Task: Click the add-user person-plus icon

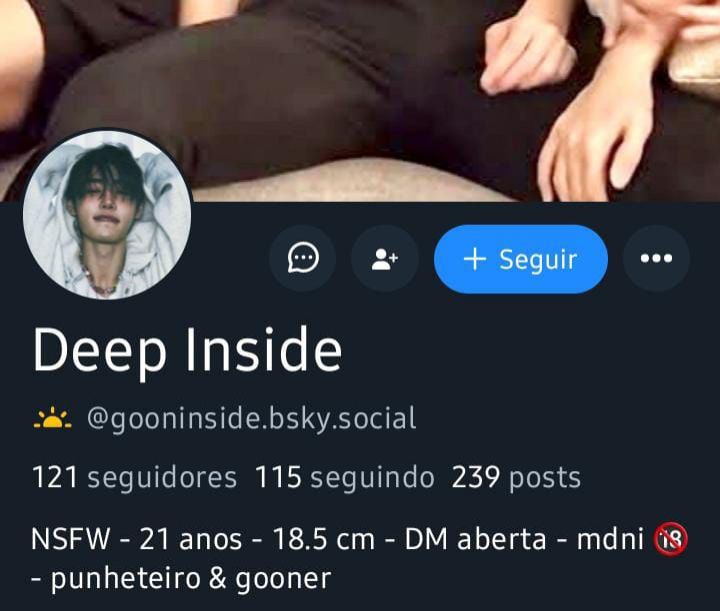Action: [385, 258]
